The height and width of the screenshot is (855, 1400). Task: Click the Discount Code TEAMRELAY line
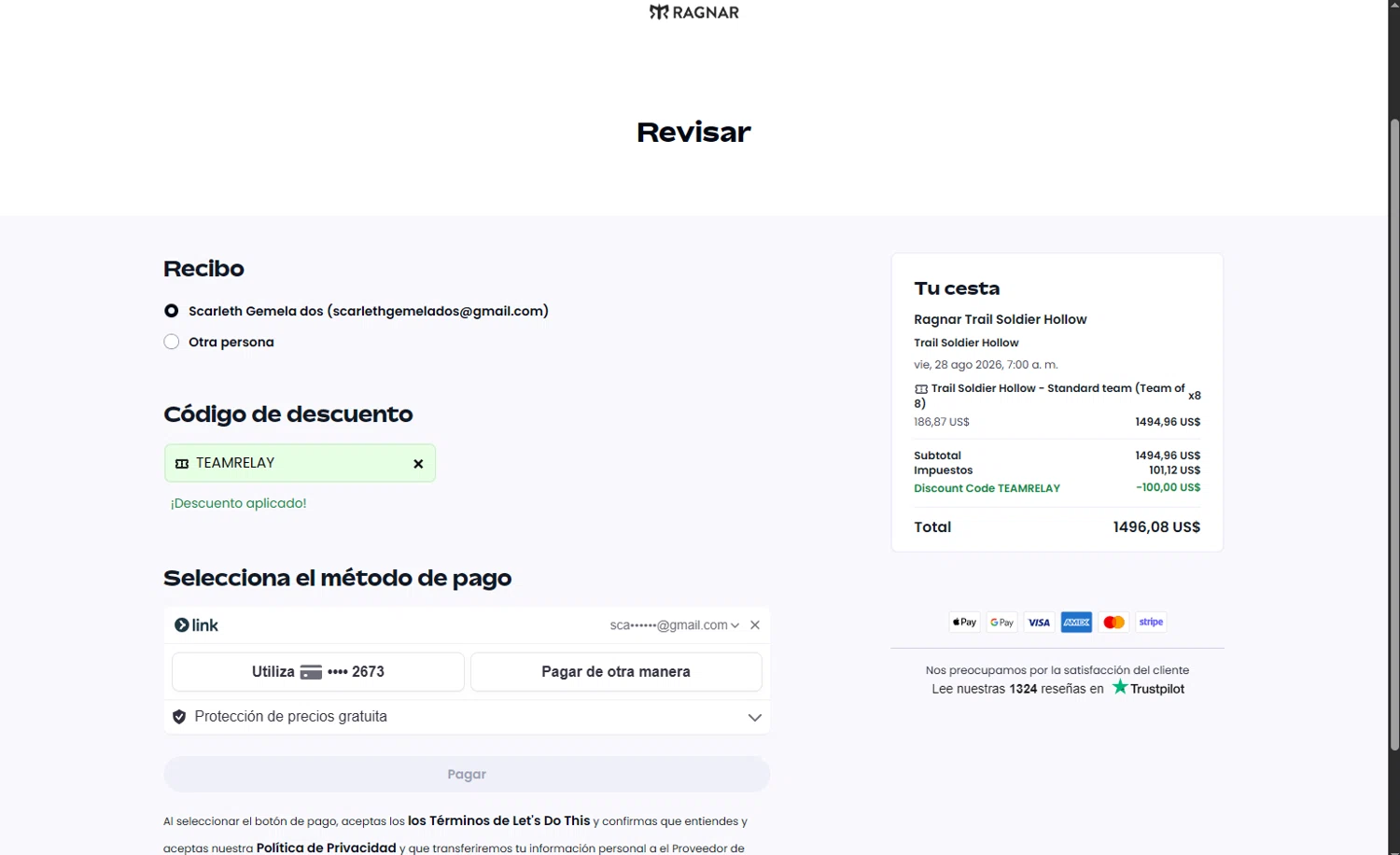point(987,488)
